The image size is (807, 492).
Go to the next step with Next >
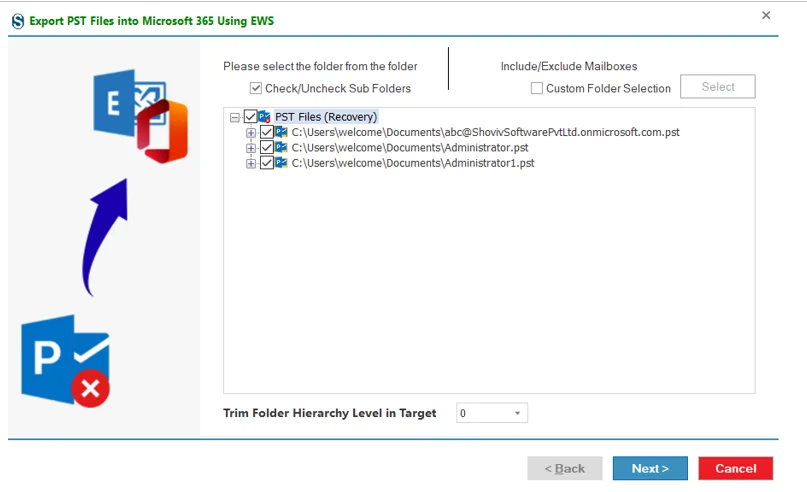[650, 468]
